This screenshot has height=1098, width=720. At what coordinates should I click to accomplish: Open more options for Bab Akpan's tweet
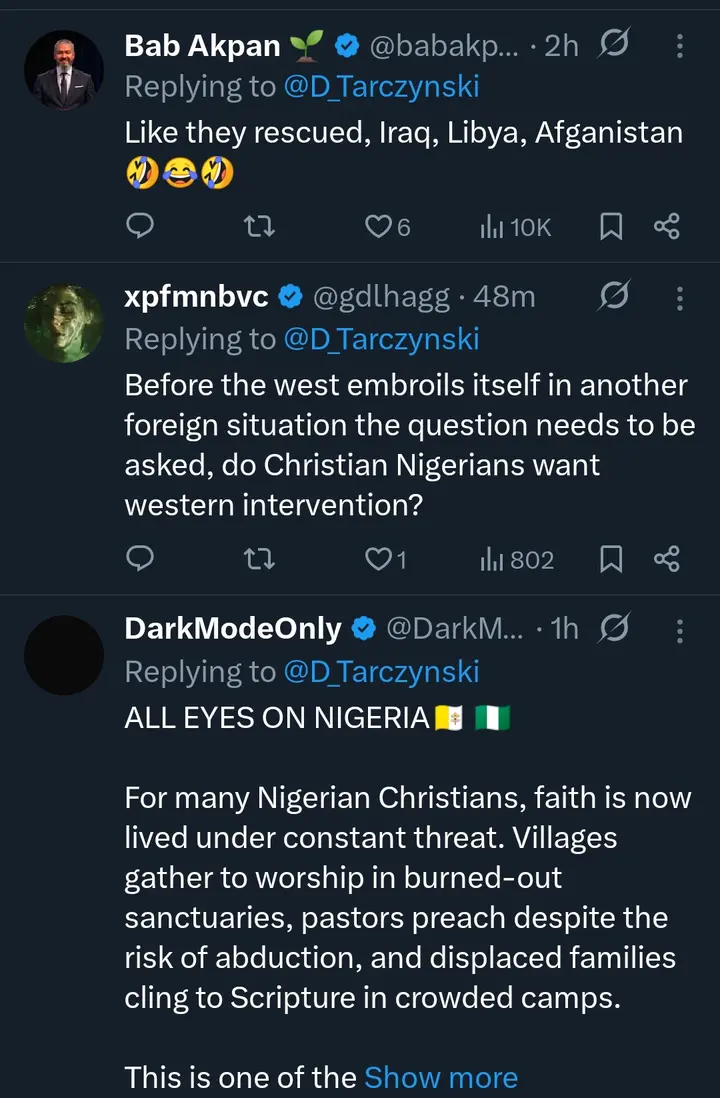coord(680,45)
